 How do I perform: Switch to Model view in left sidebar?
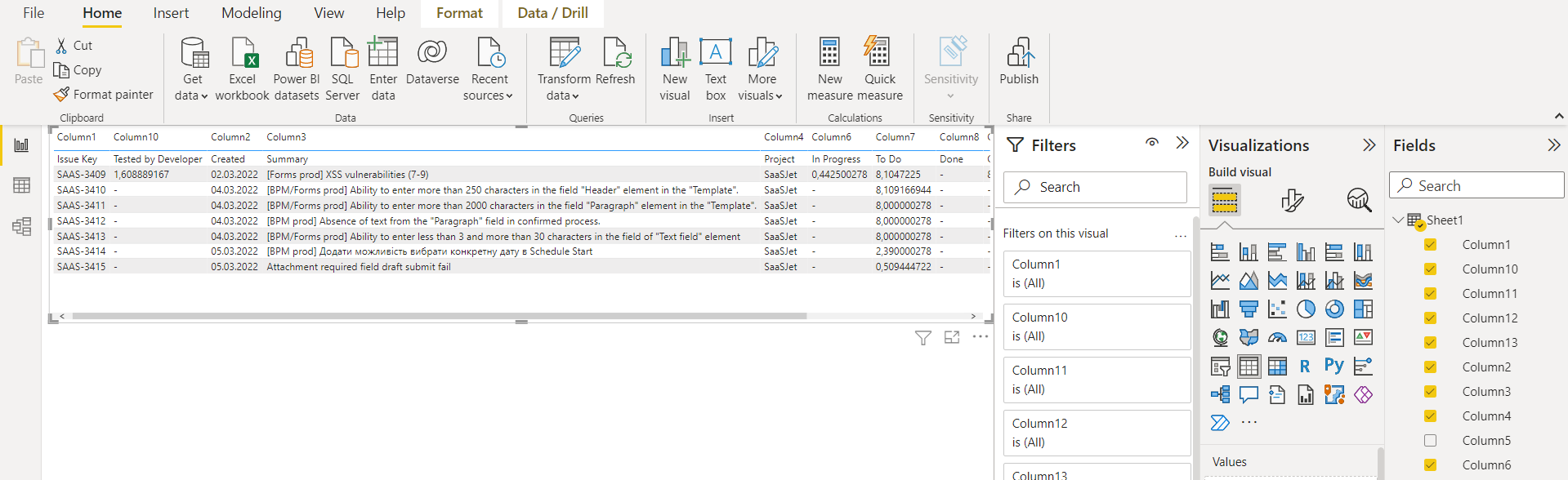(x=21, y=226)
